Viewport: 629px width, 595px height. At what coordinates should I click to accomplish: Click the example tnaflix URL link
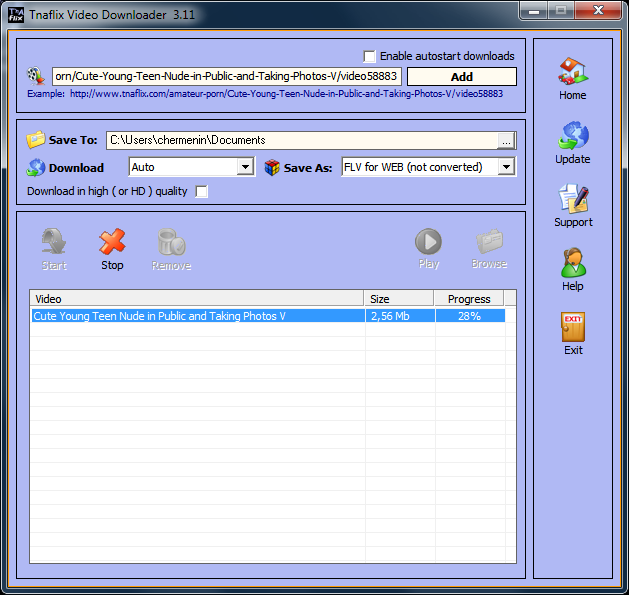tap(286, 94)
